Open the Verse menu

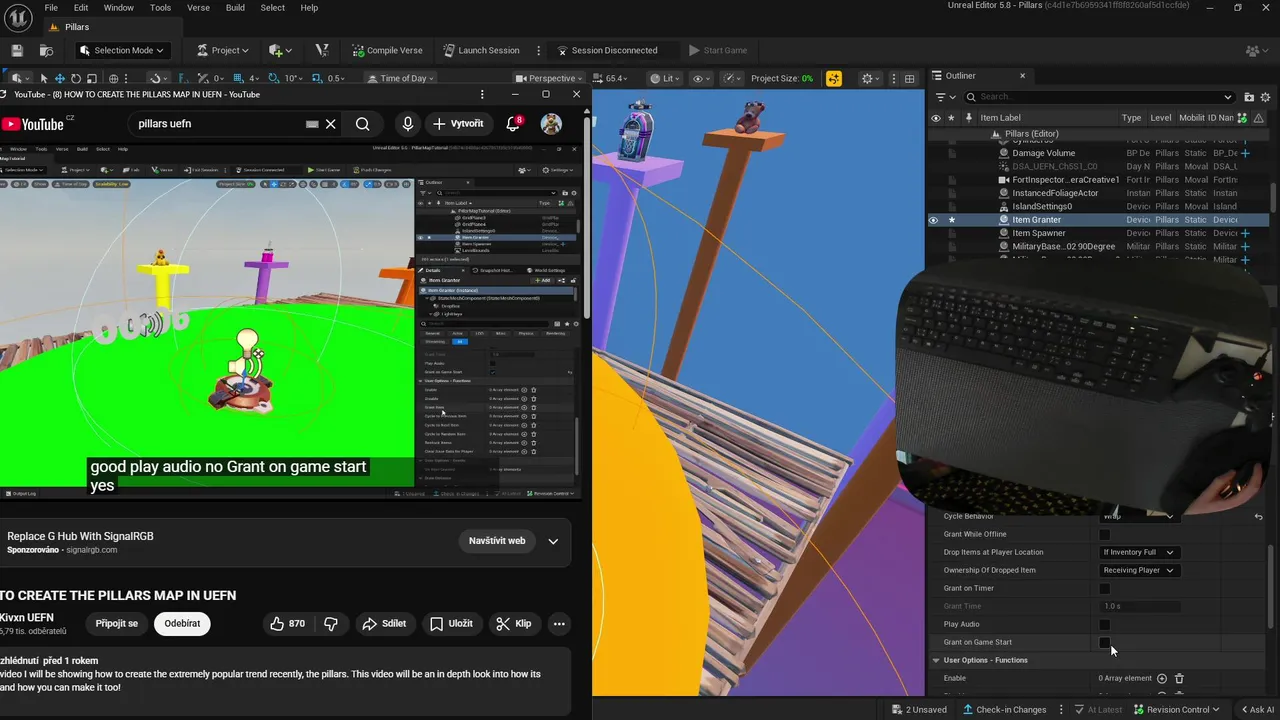(198, 7)
